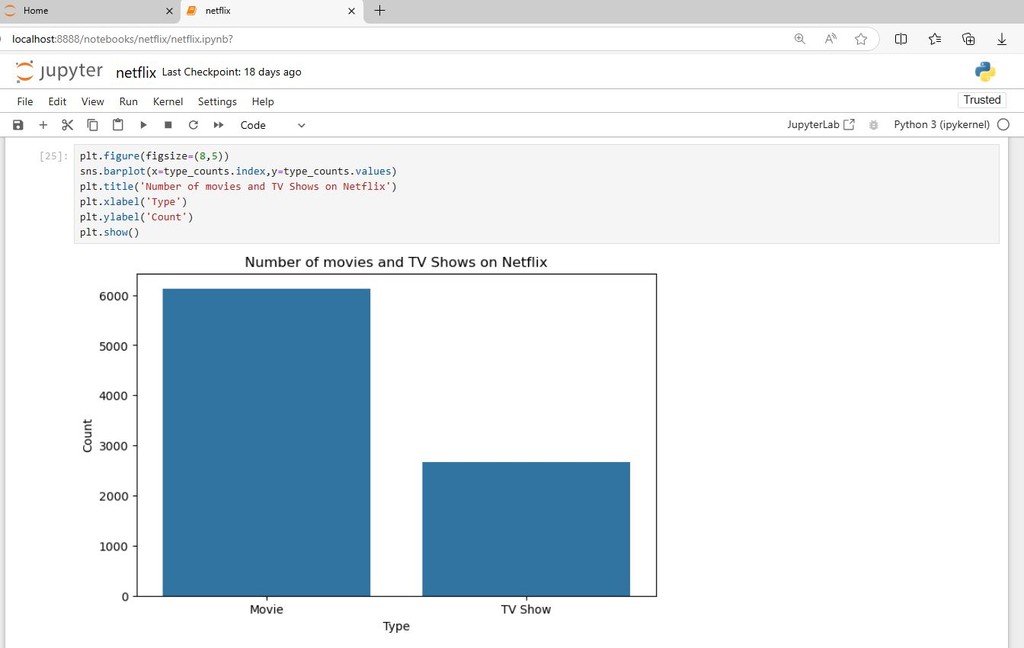Open the favorites list icon
Screen dimensions: 1024x648
tap(935, 39)
